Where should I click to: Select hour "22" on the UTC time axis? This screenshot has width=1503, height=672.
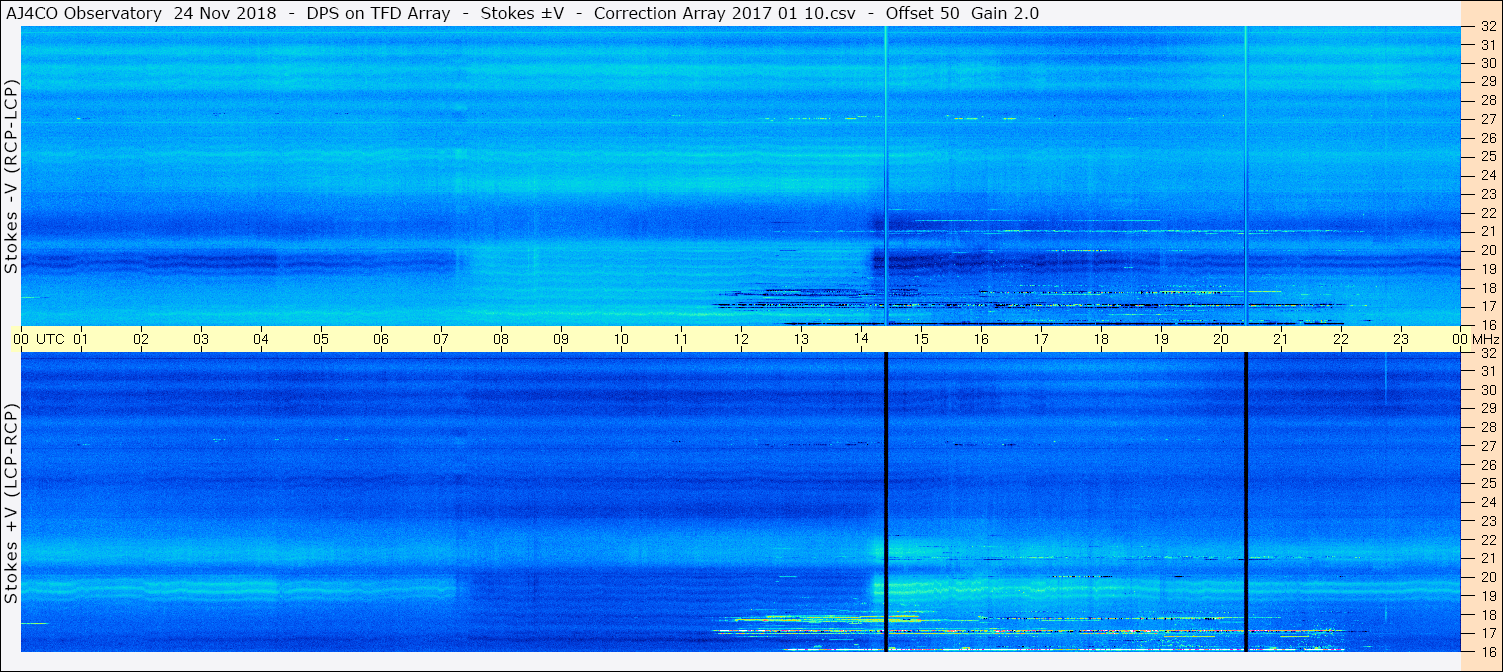click(1341, 339)
